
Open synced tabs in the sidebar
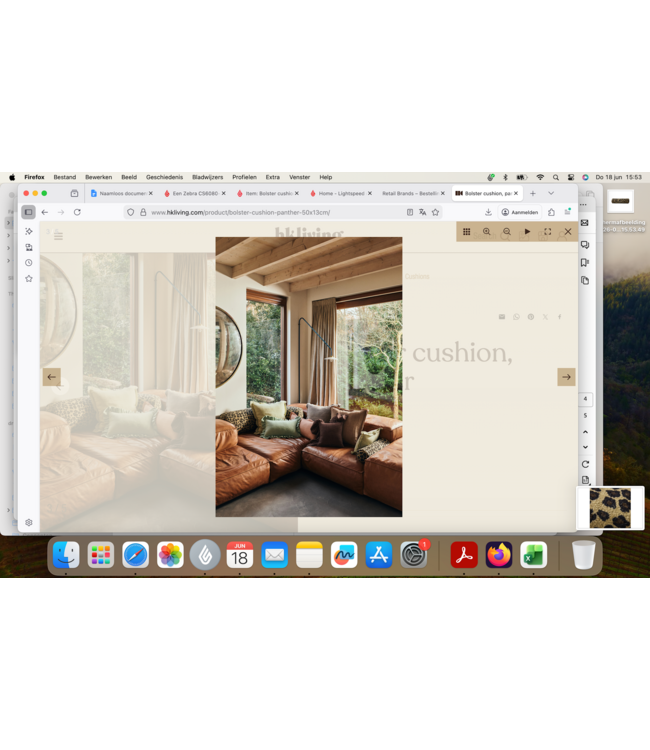pyautogui.click(x=29, y=247)
